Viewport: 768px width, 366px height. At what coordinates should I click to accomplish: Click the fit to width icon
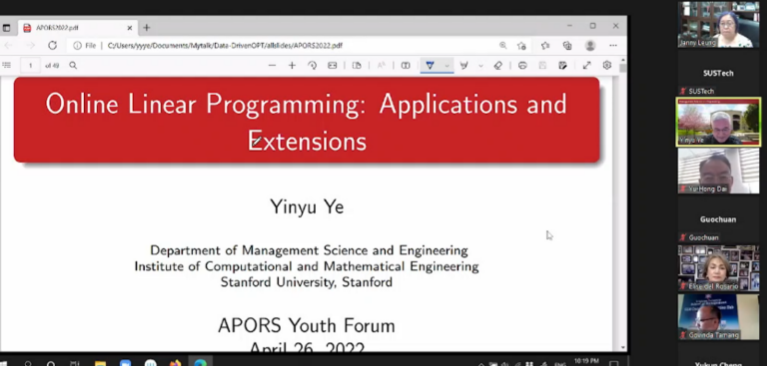coord(333,65)
